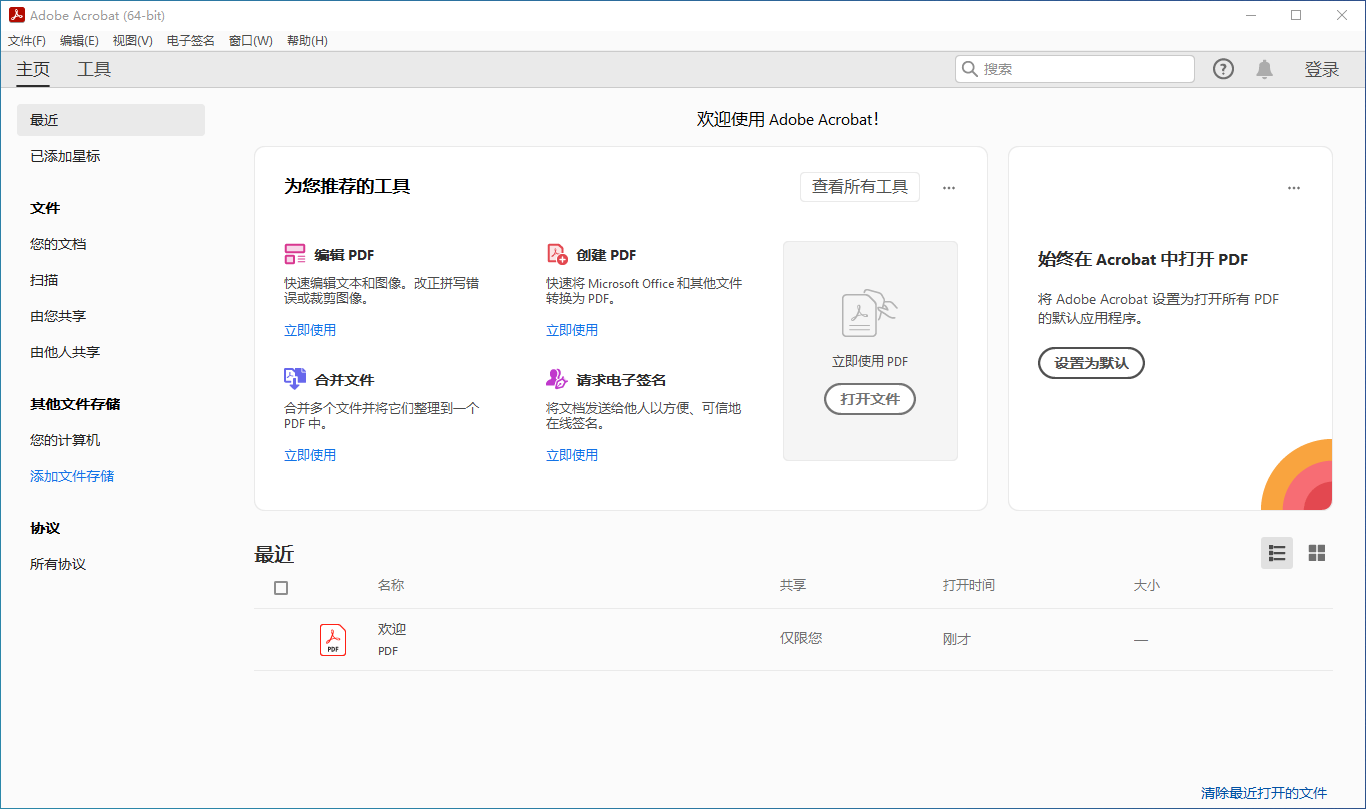Image resolution: width=1366 pixels, height=809 pixels.
Task: Click the 合并文件 tool icon
Action: [x=295, y=378]
